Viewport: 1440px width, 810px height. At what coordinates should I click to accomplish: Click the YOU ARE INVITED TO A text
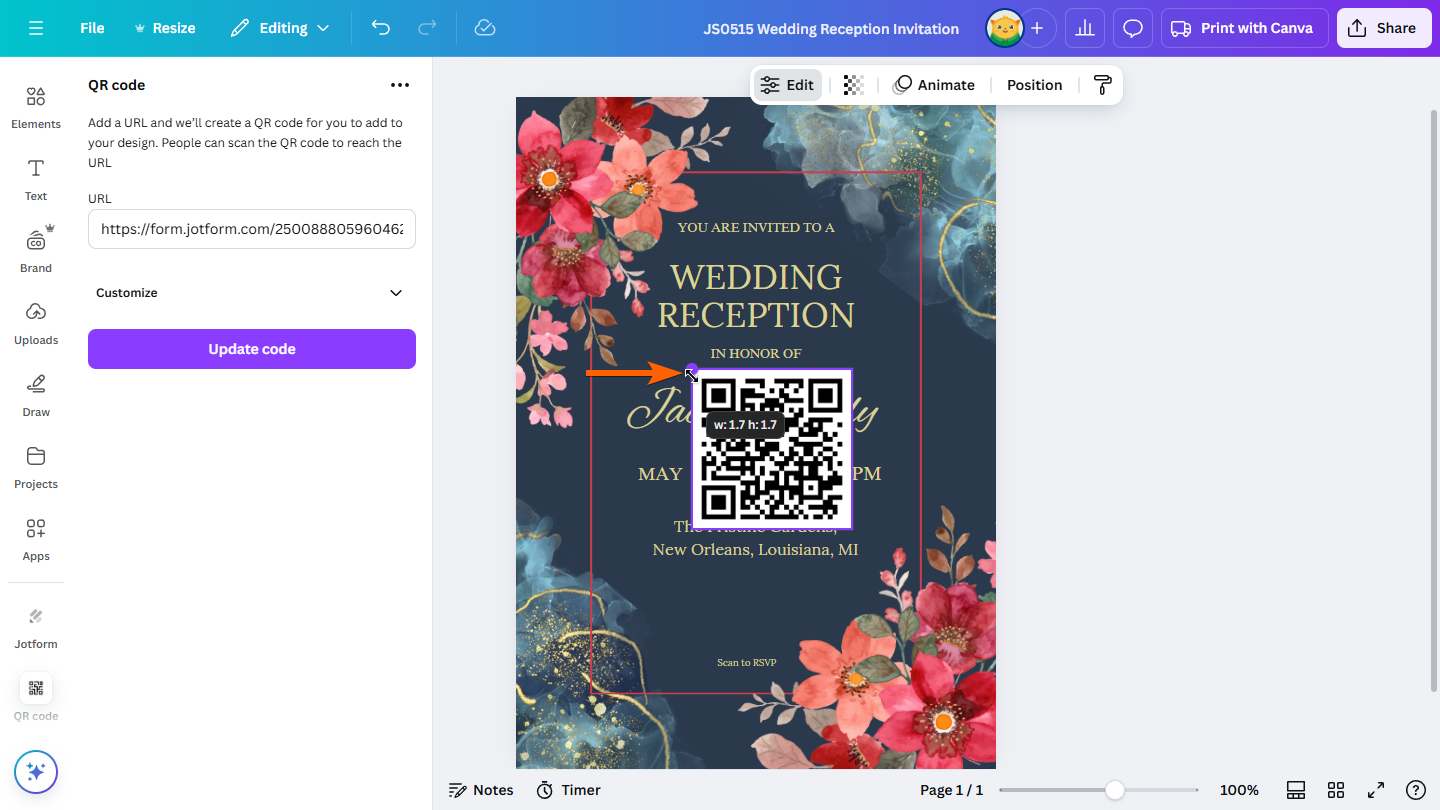[756, 227]
